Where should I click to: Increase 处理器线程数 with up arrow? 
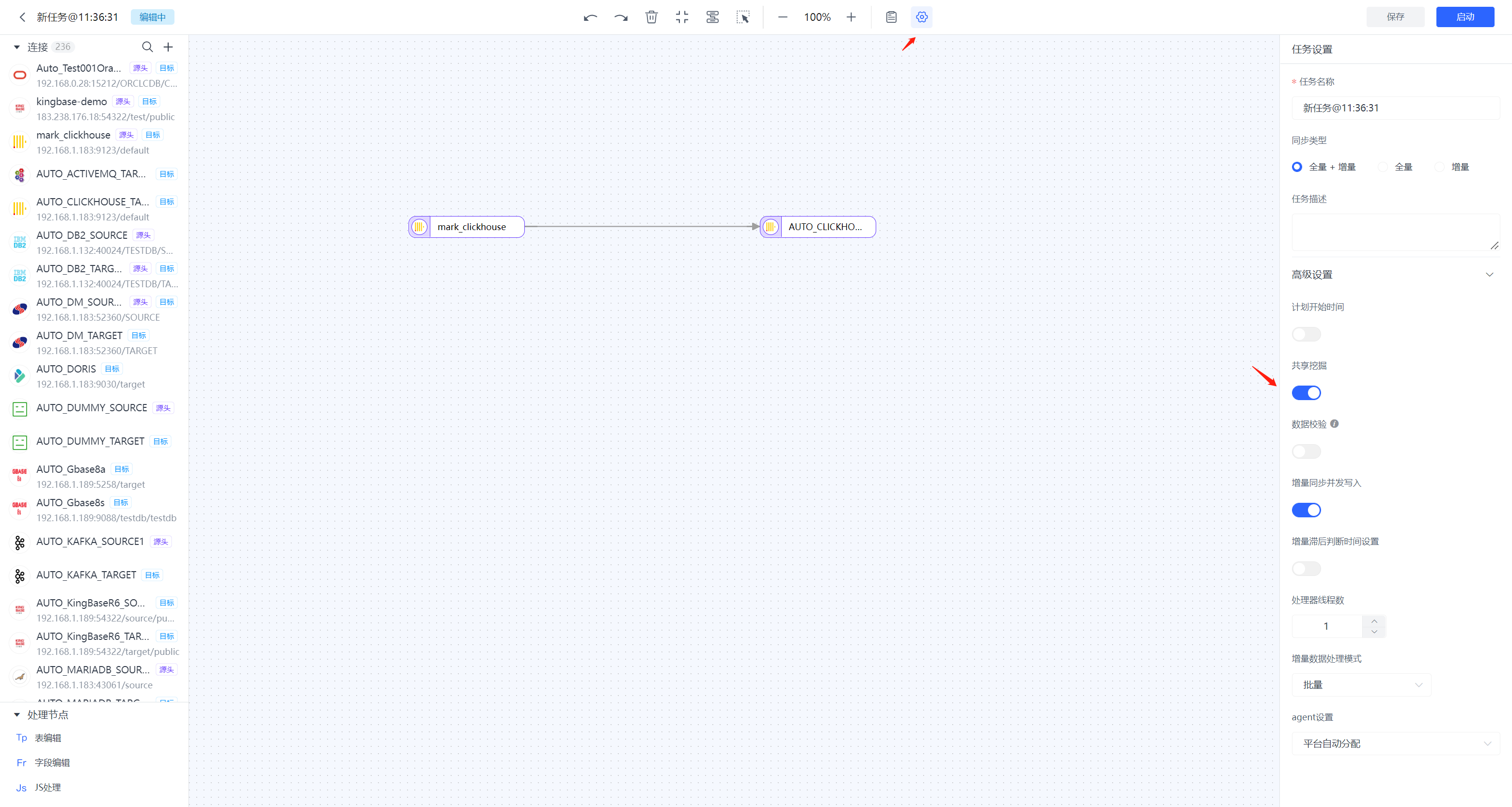point(1374,621)
